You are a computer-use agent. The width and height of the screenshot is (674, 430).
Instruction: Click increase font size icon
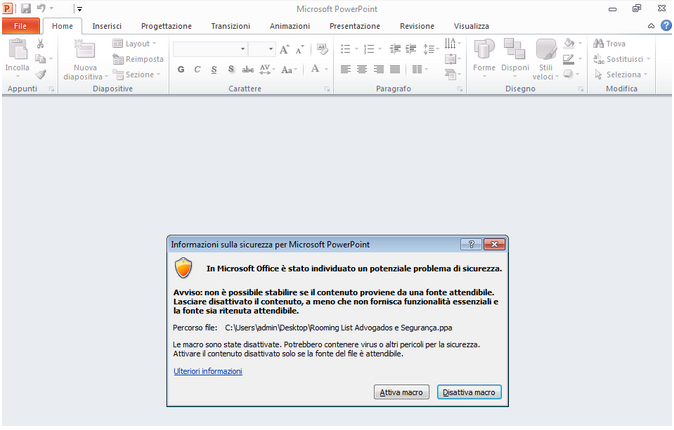click(284, 50)
